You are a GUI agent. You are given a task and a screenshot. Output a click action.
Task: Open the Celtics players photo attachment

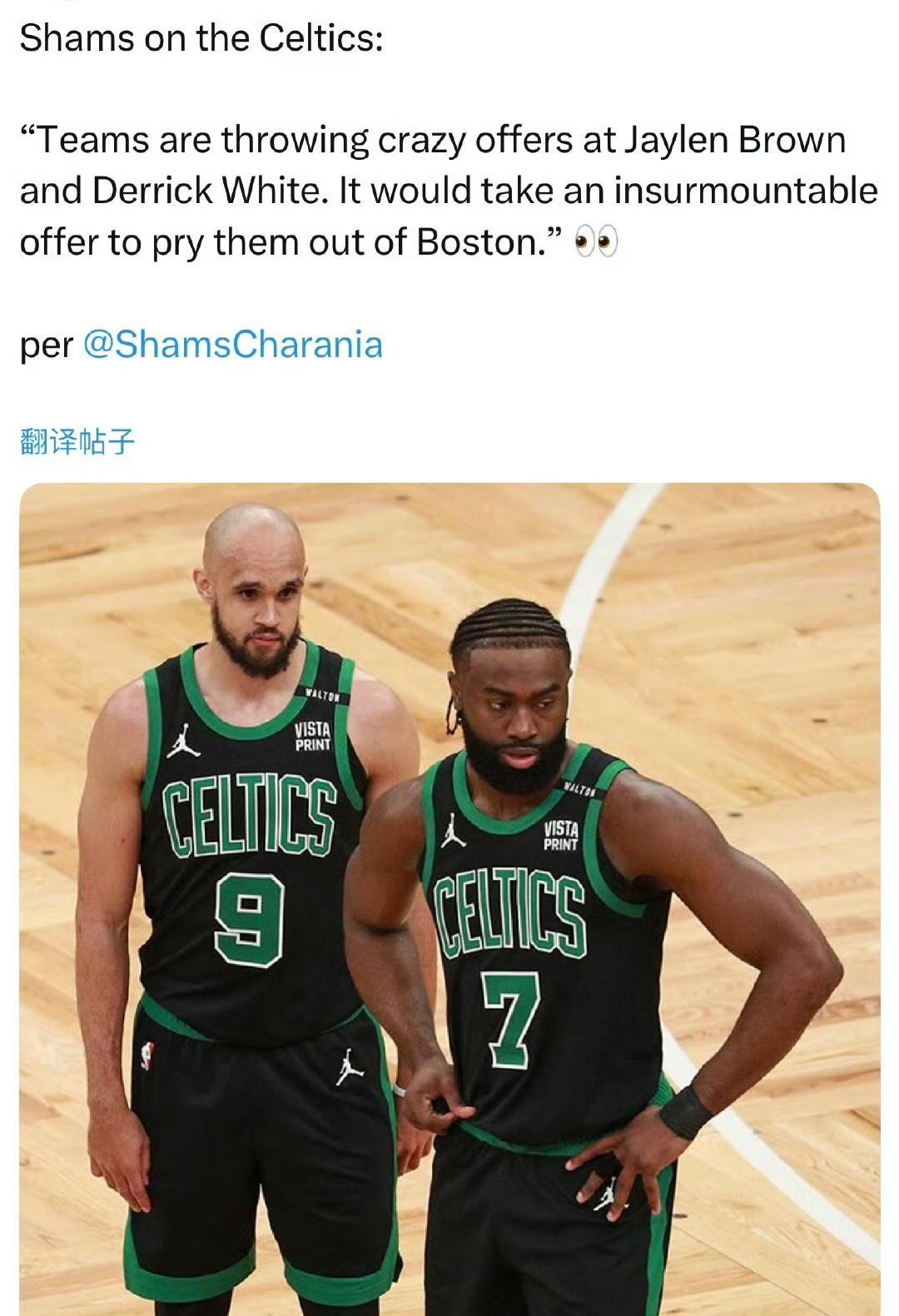tap(449, 899)
